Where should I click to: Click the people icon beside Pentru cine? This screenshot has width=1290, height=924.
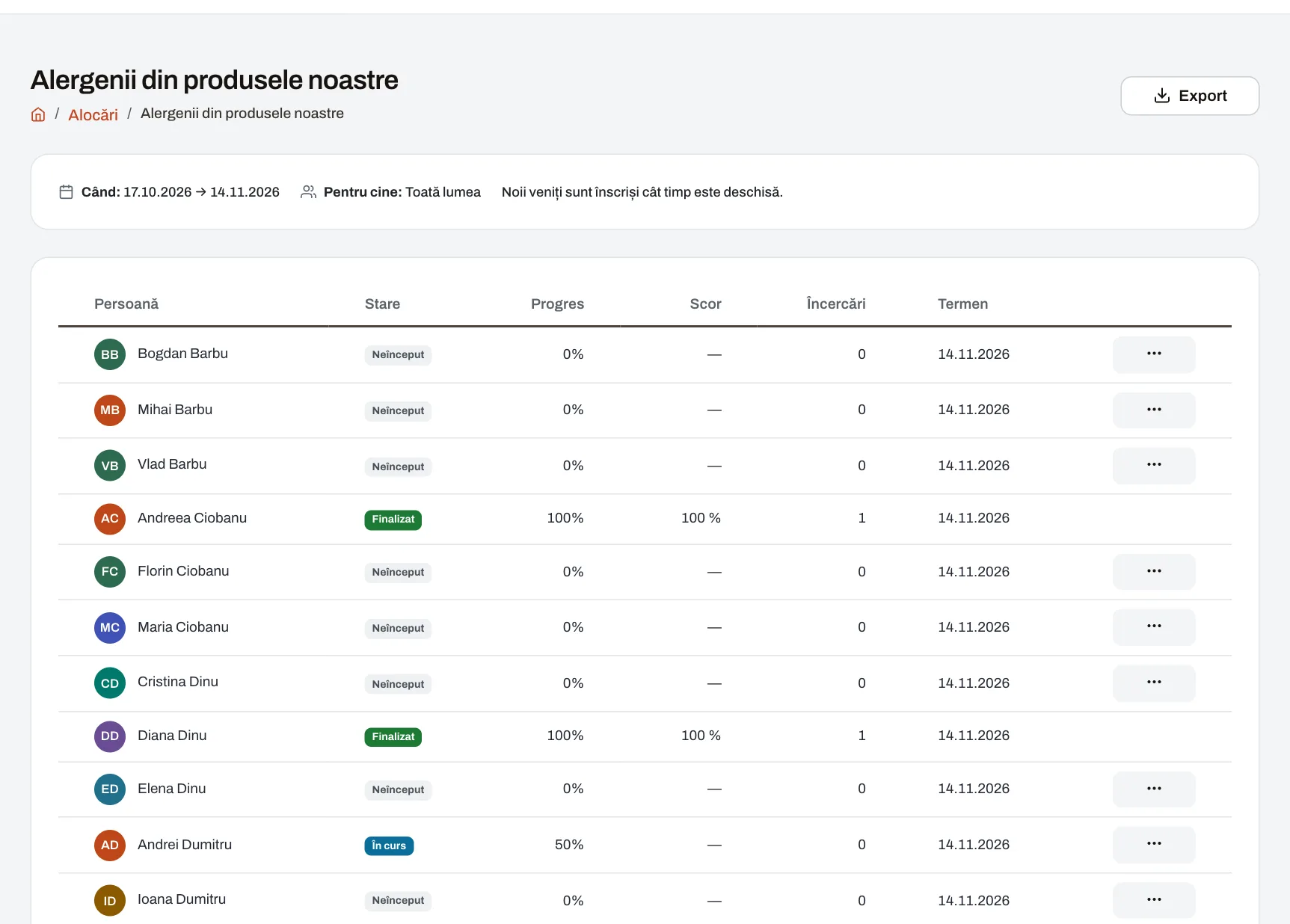[x=308, y=192]
